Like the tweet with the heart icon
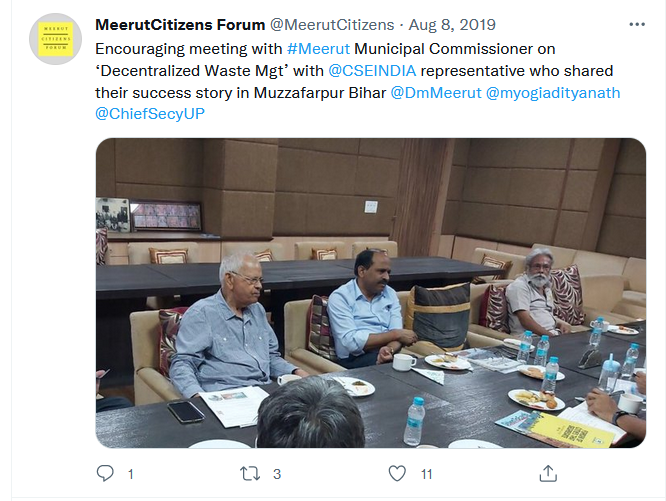Screen dimensions: 666x501 (x=397, y=473)
